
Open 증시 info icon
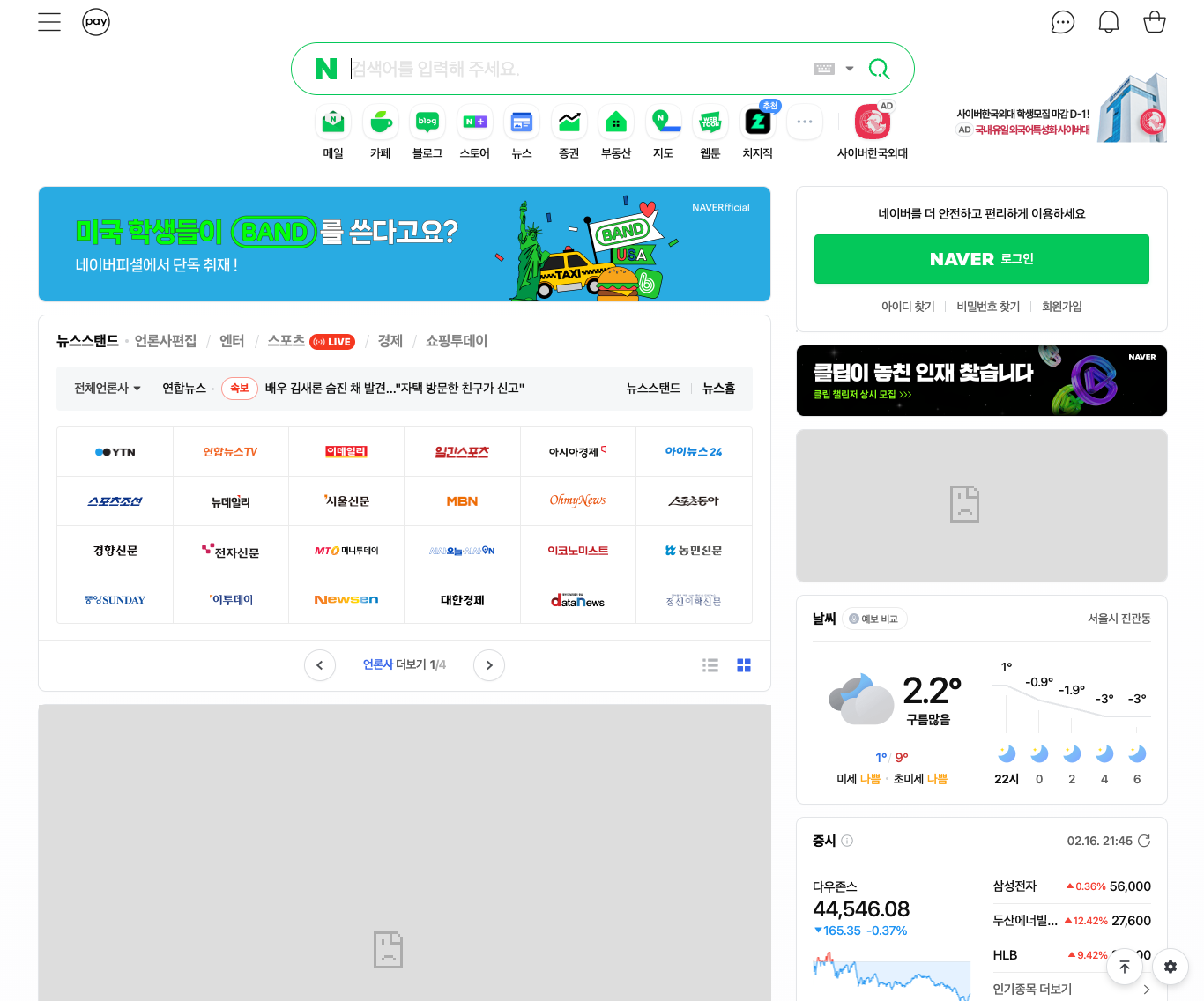point(847,842)
